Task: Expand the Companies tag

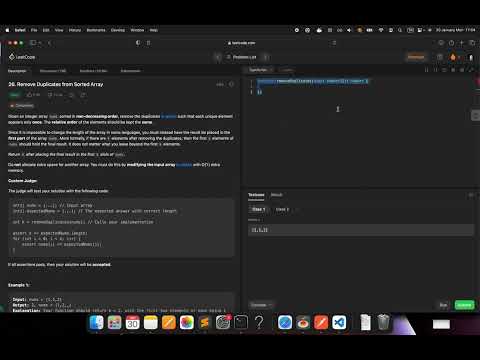Action: pyautogui.click(x=22, y=106)
